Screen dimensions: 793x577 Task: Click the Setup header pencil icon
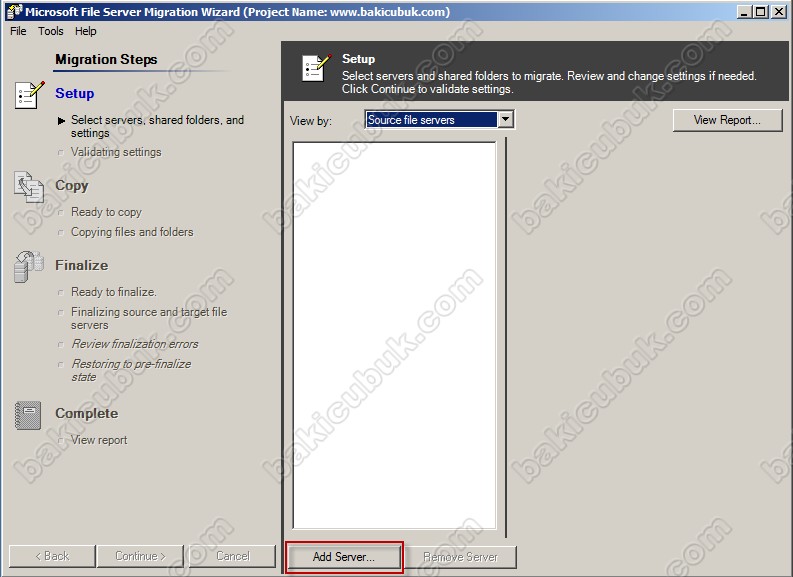(x=317, y=68)
